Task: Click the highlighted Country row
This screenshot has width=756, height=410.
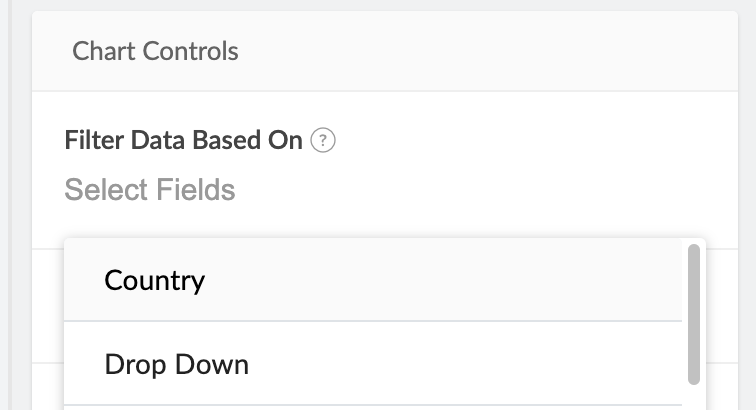Action: [x=372, y=280]
